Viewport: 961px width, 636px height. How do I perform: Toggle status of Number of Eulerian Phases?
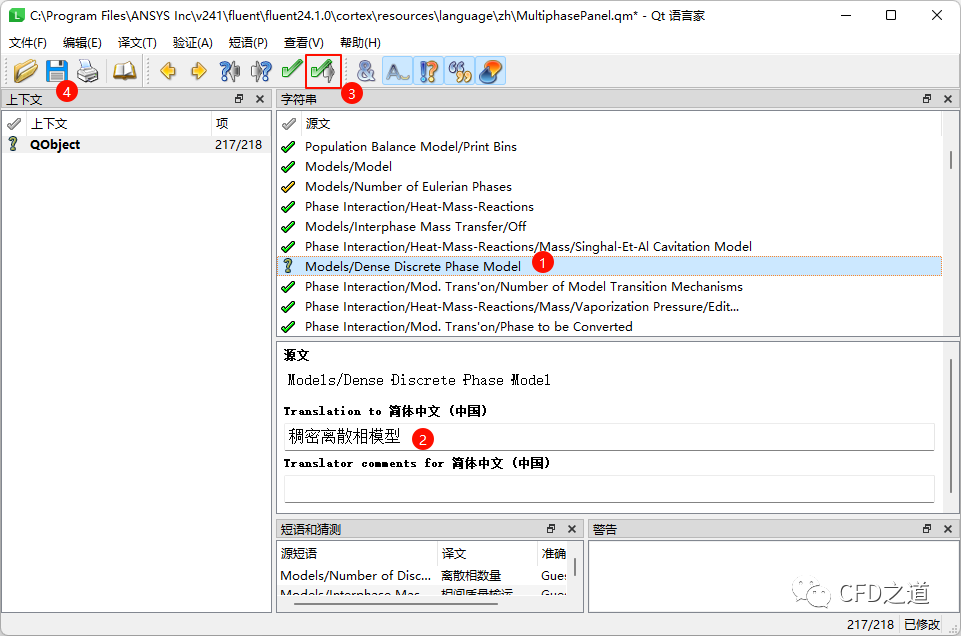(288, 187)
